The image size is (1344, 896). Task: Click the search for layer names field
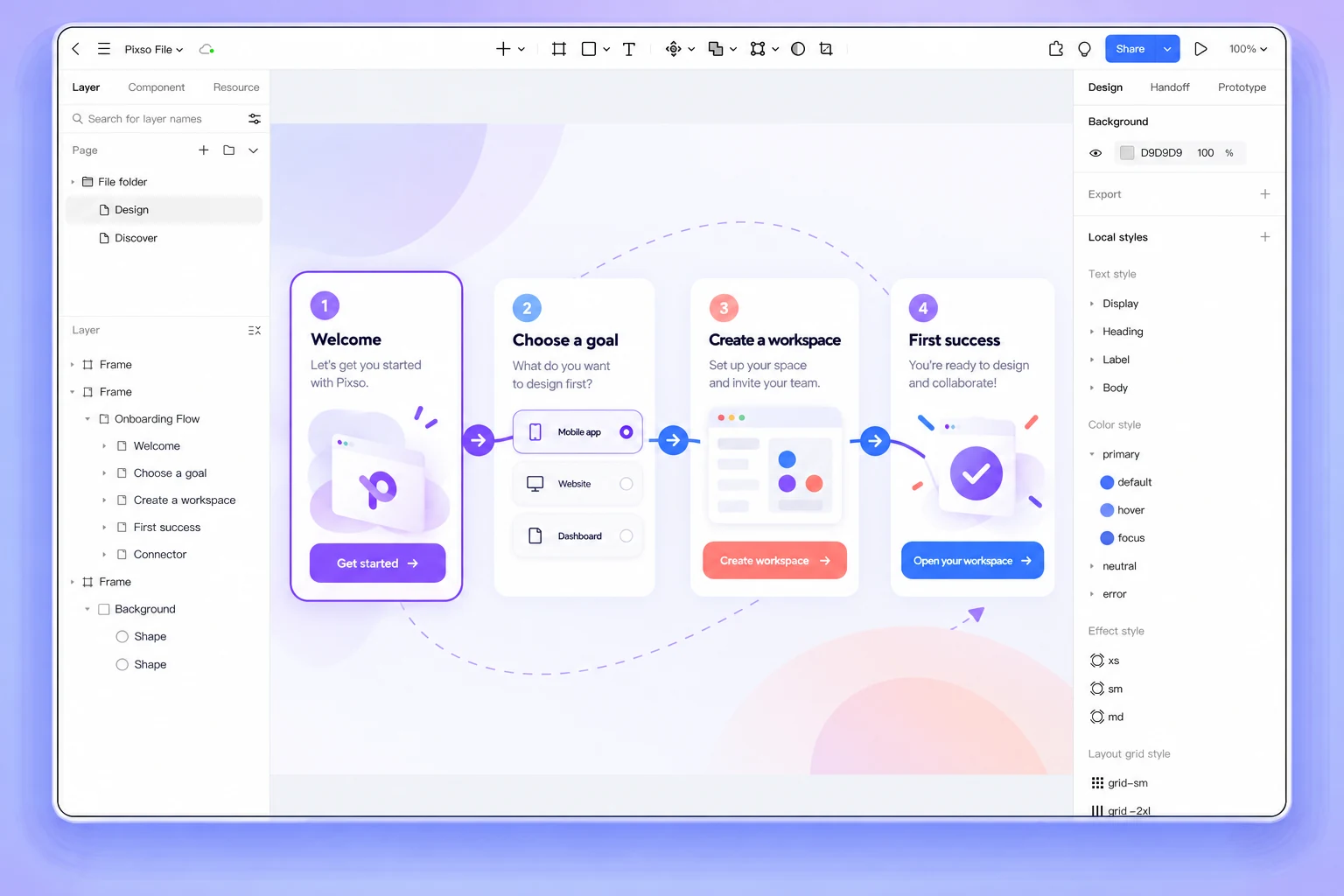coord(156,119)
